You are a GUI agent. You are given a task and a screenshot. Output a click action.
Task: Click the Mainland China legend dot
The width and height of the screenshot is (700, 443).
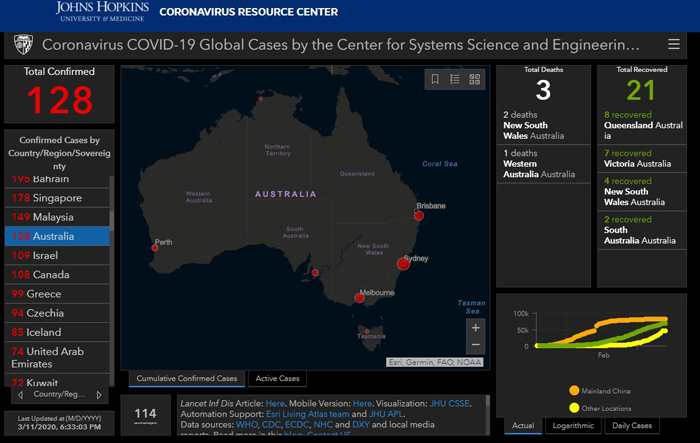(574, 390)
